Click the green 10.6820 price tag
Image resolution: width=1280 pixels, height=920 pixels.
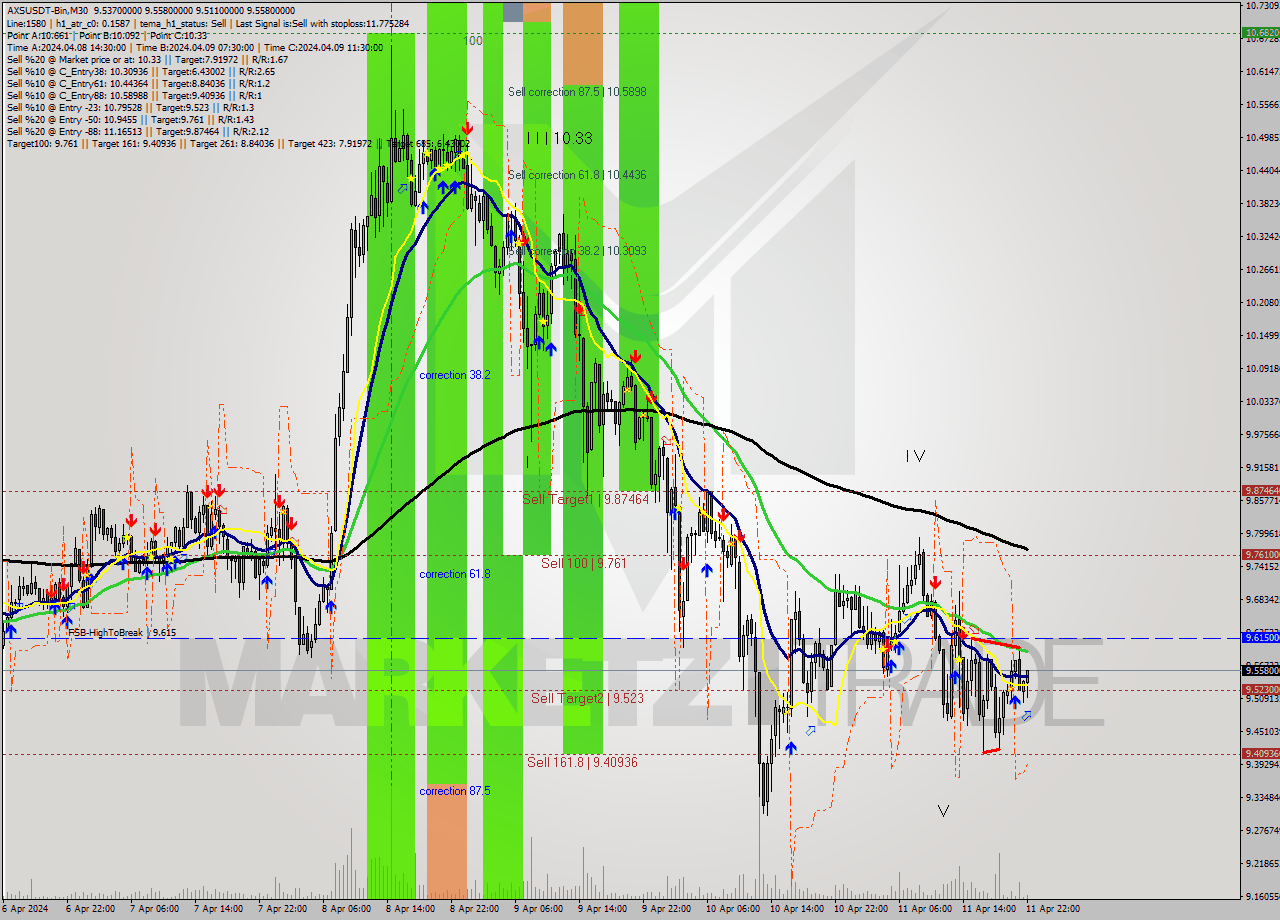1260,33
